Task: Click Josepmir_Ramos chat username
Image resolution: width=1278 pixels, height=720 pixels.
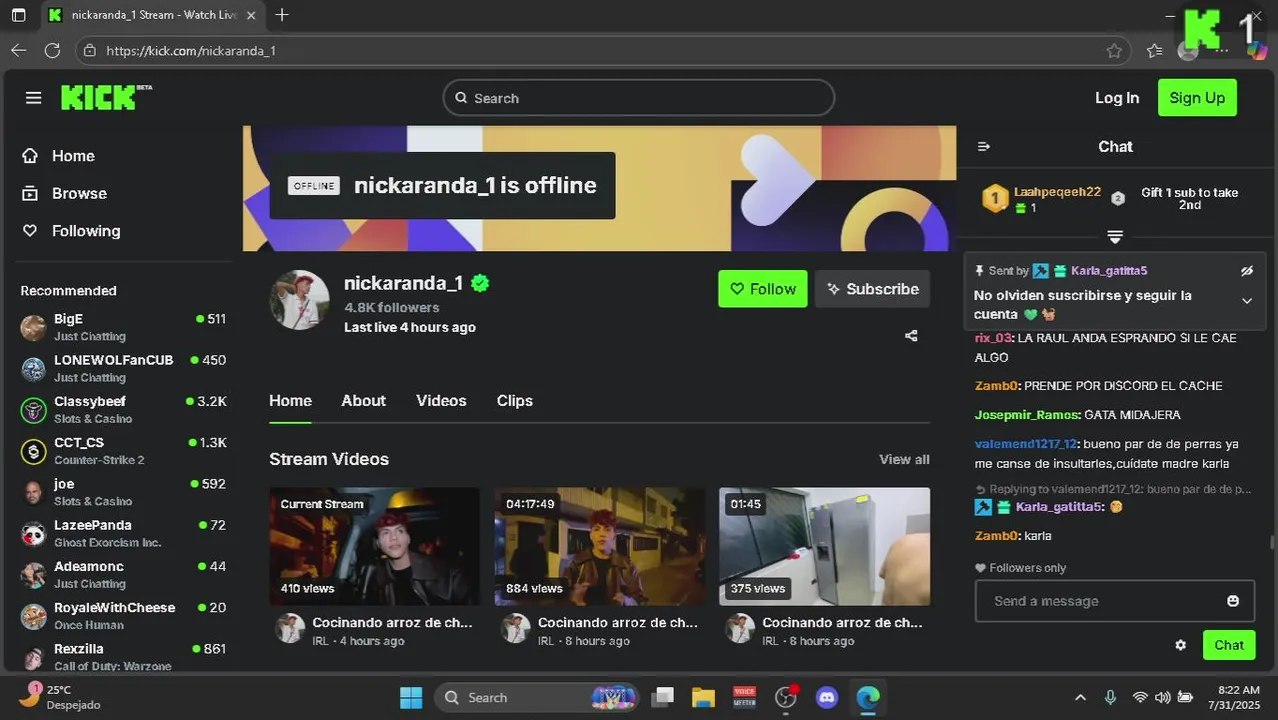Action: tap(1027, 415)
